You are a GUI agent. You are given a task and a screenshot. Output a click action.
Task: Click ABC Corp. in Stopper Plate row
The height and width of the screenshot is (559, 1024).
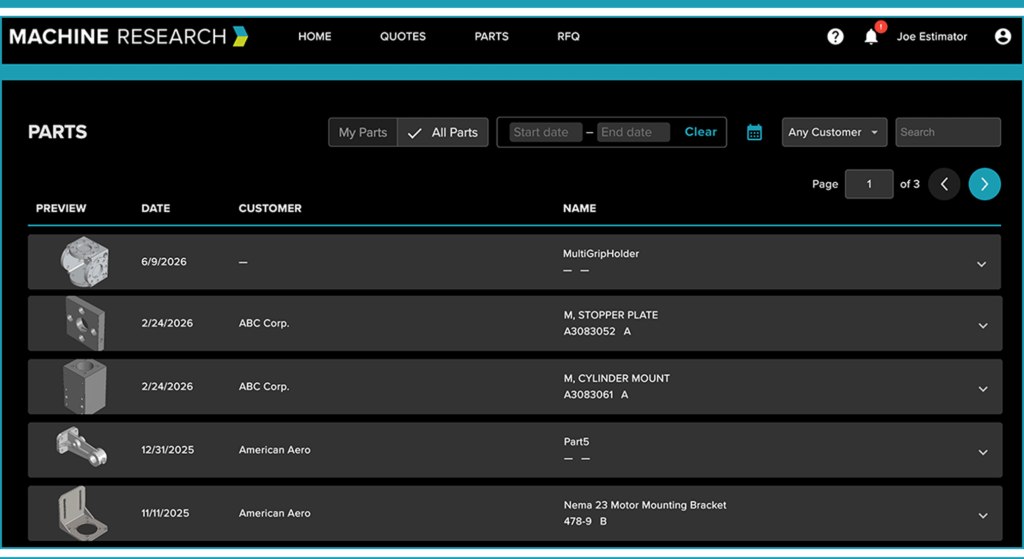(264, 323)
